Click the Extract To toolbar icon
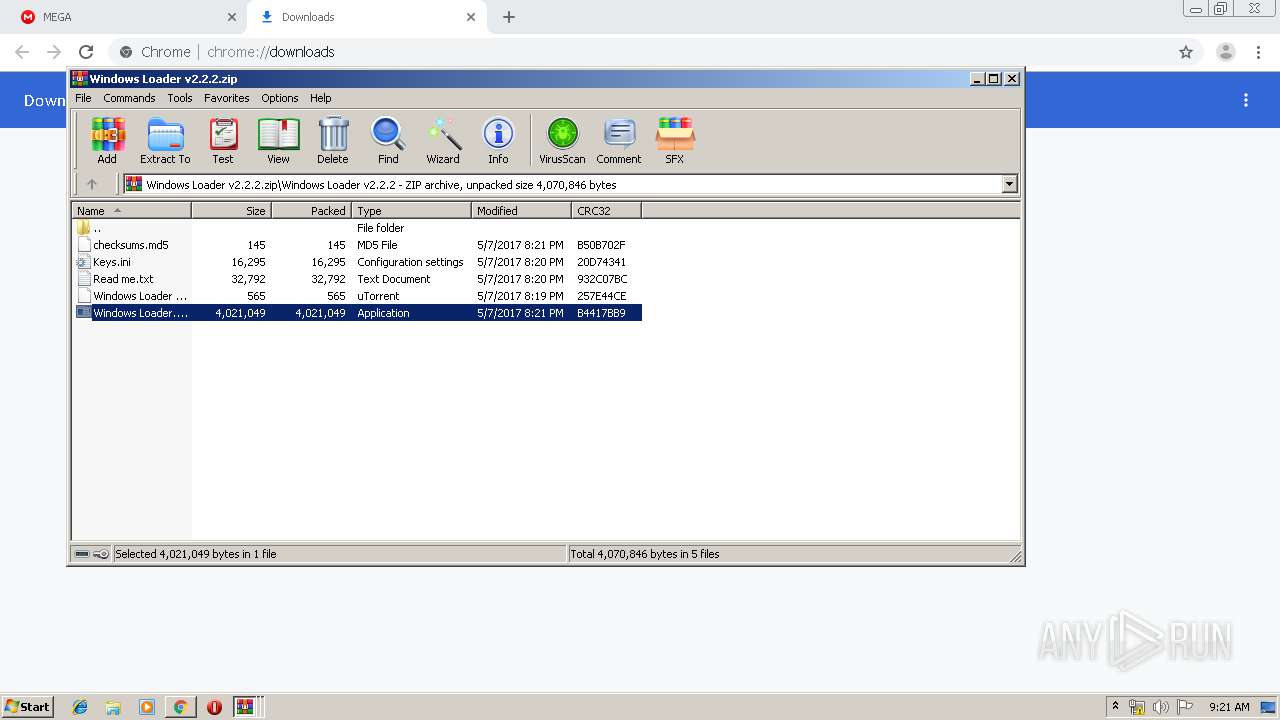The width and height of the screenshot is (1280, 720). pos(165,140)
